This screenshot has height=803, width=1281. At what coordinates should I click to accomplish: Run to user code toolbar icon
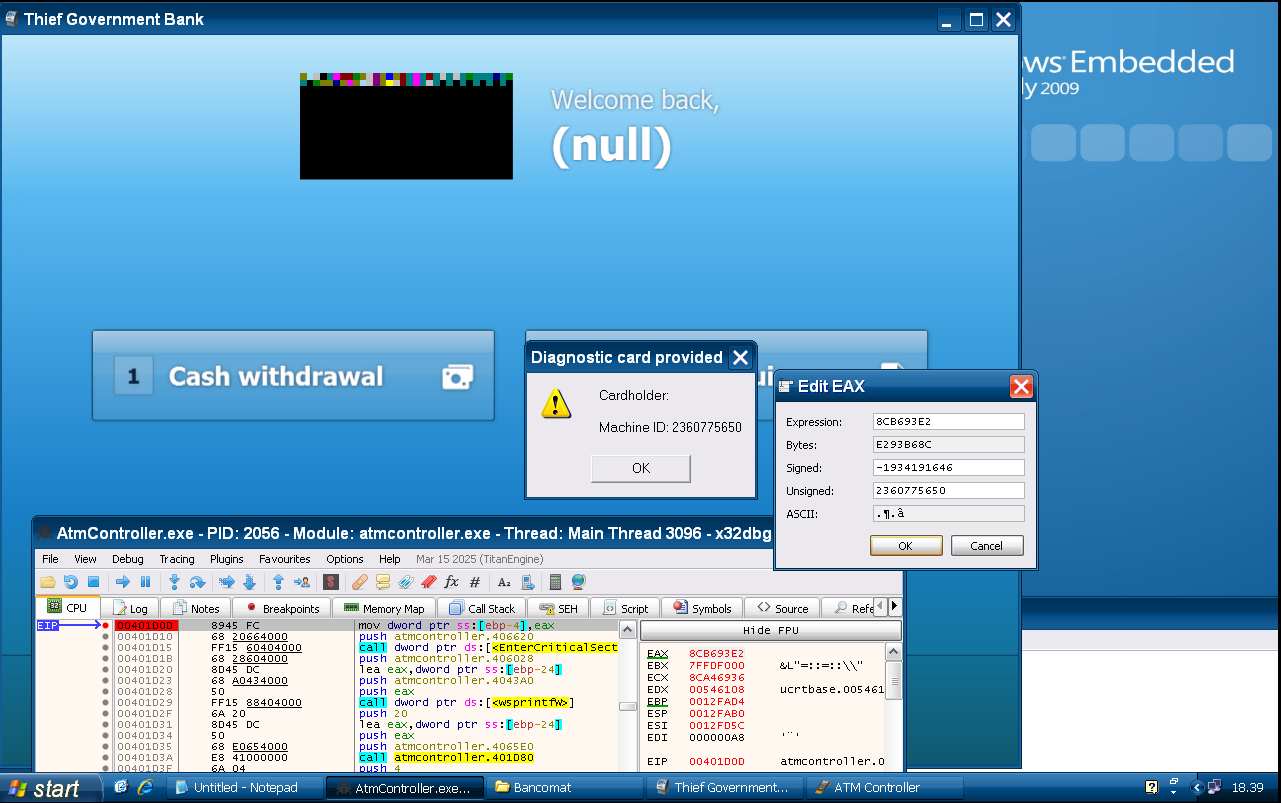(x=302, y=581)
